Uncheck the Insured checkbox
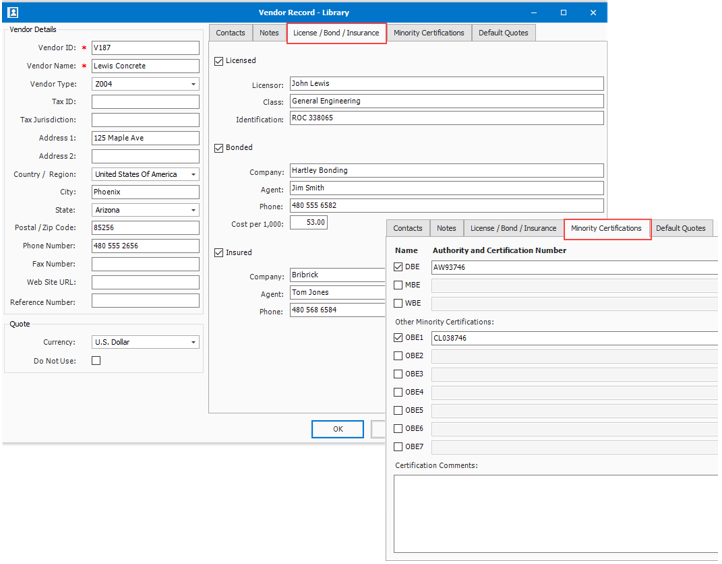Image resolution: width=722 pixels, height=564 pixels. 219,253
